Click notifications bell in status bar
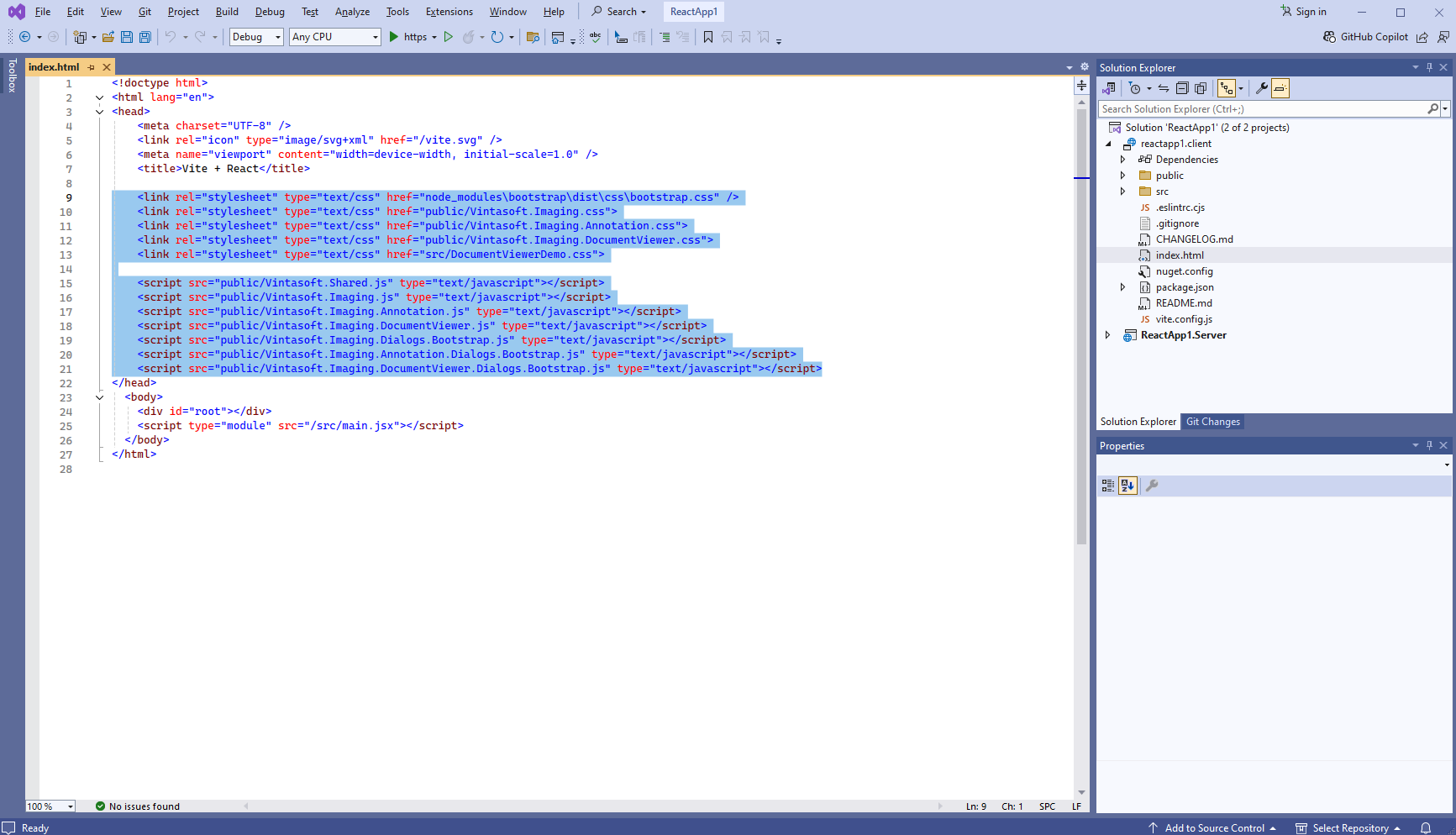 click(1426, 828)
